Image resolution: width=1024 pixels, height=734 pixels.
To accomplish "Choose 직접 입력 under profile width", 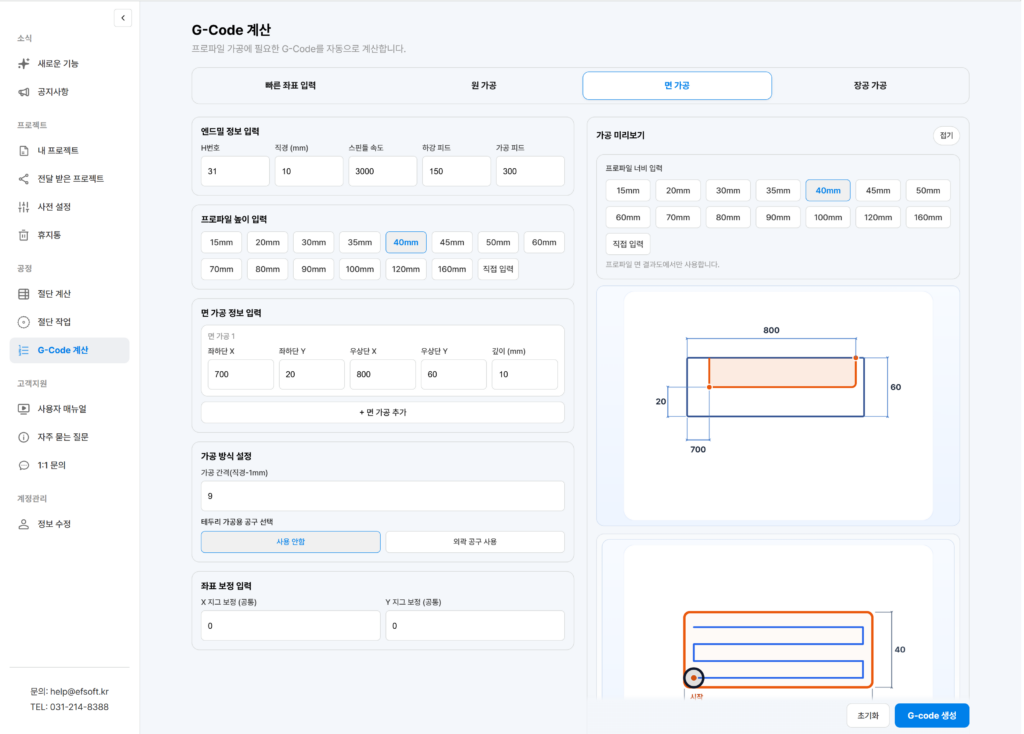I will 628,244.
